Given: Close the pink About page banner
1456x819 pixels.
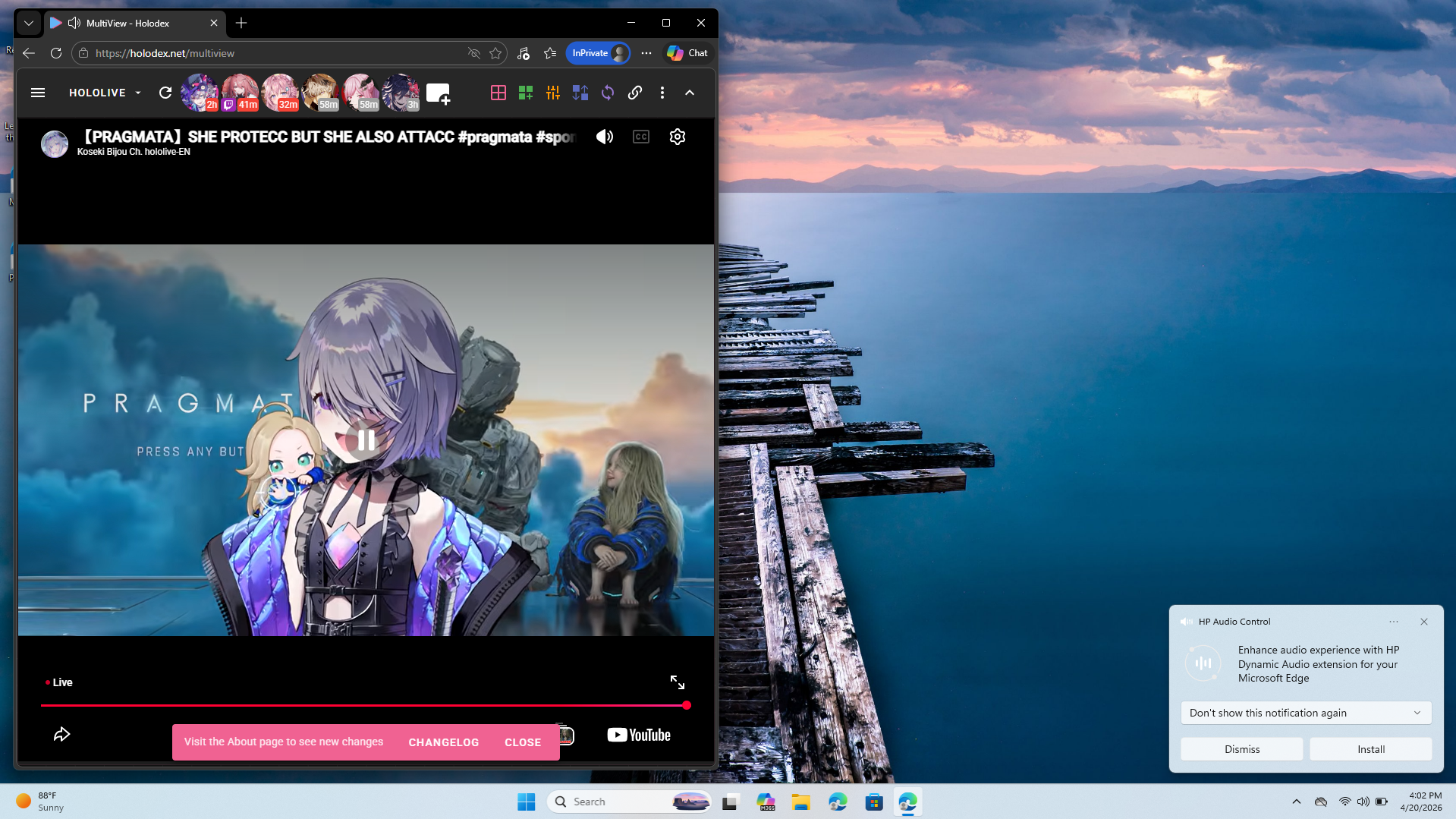Looking at the screenshot, I should 523,742.
